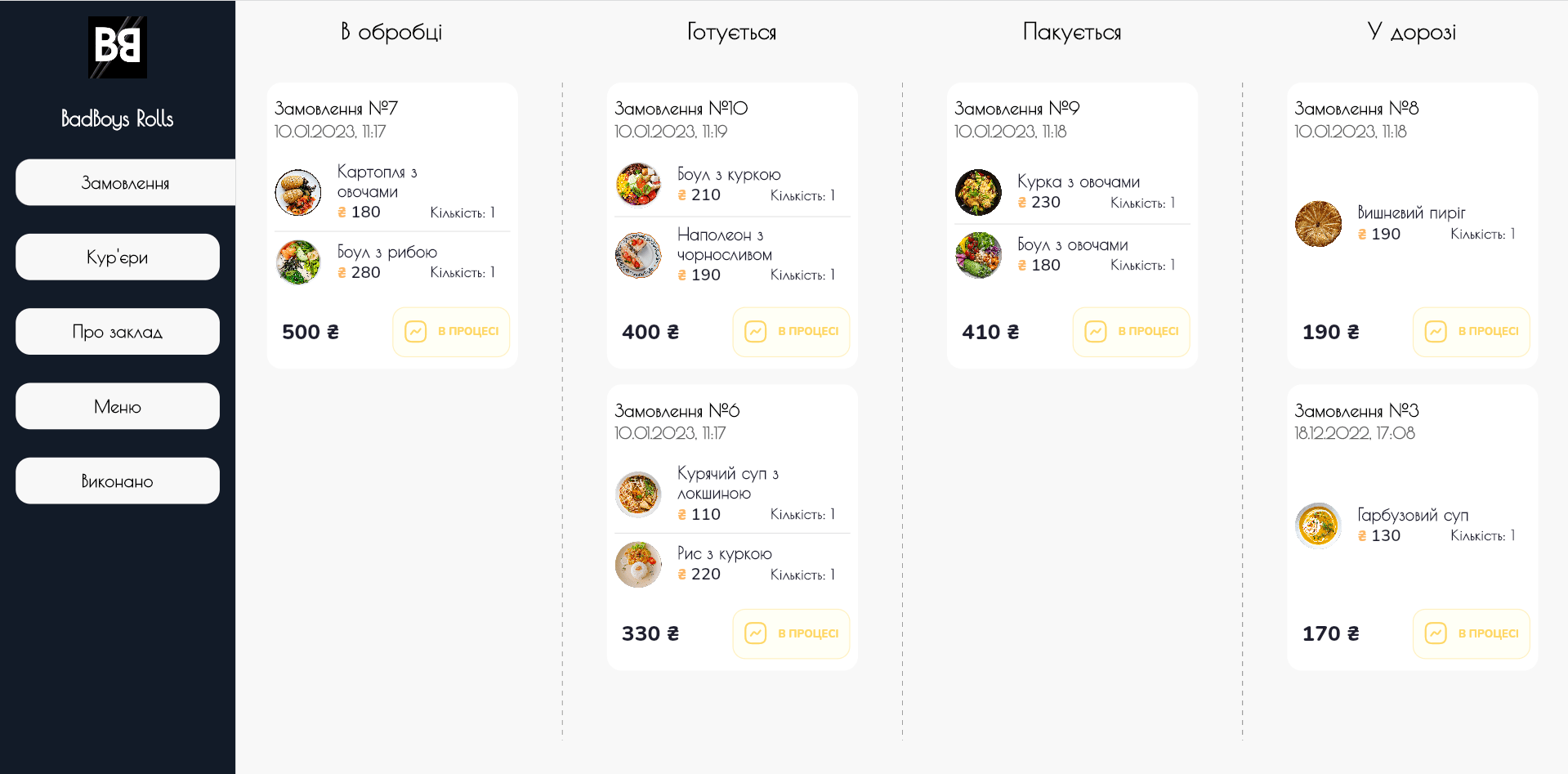Click the BadBoys Rolls logo icon
The image size is (1568, 774).
pos(118,47)
